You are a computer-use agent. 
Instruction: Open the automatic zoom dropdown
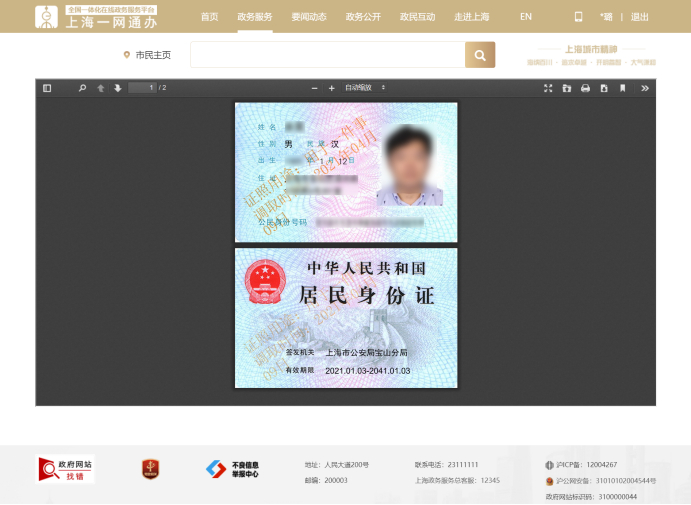pyautogui.click(x=365, y=88)
